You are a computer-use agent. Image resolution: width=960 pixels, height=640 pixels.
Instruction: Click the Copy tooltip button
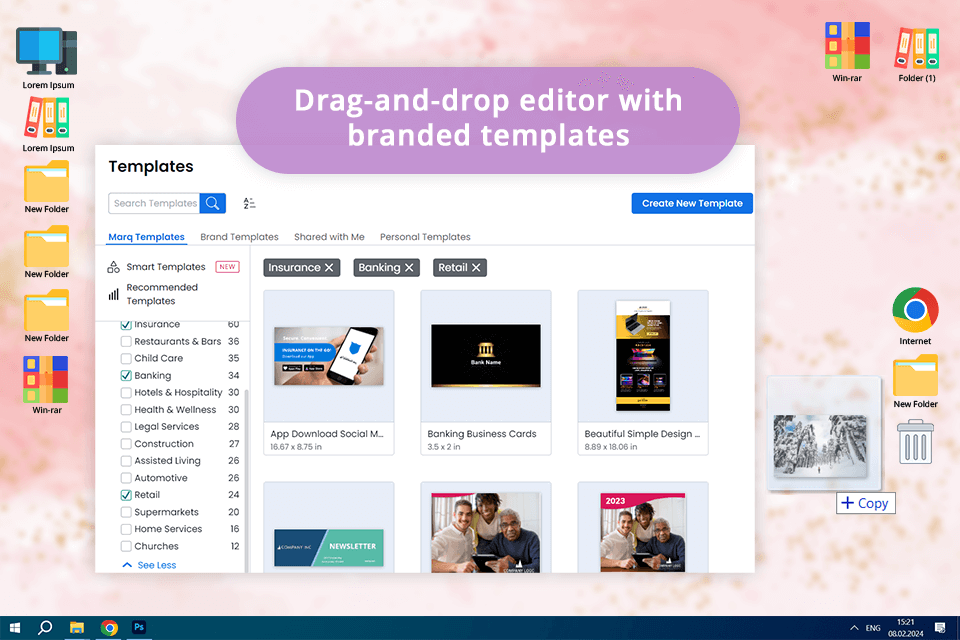[x=866, y=503]
